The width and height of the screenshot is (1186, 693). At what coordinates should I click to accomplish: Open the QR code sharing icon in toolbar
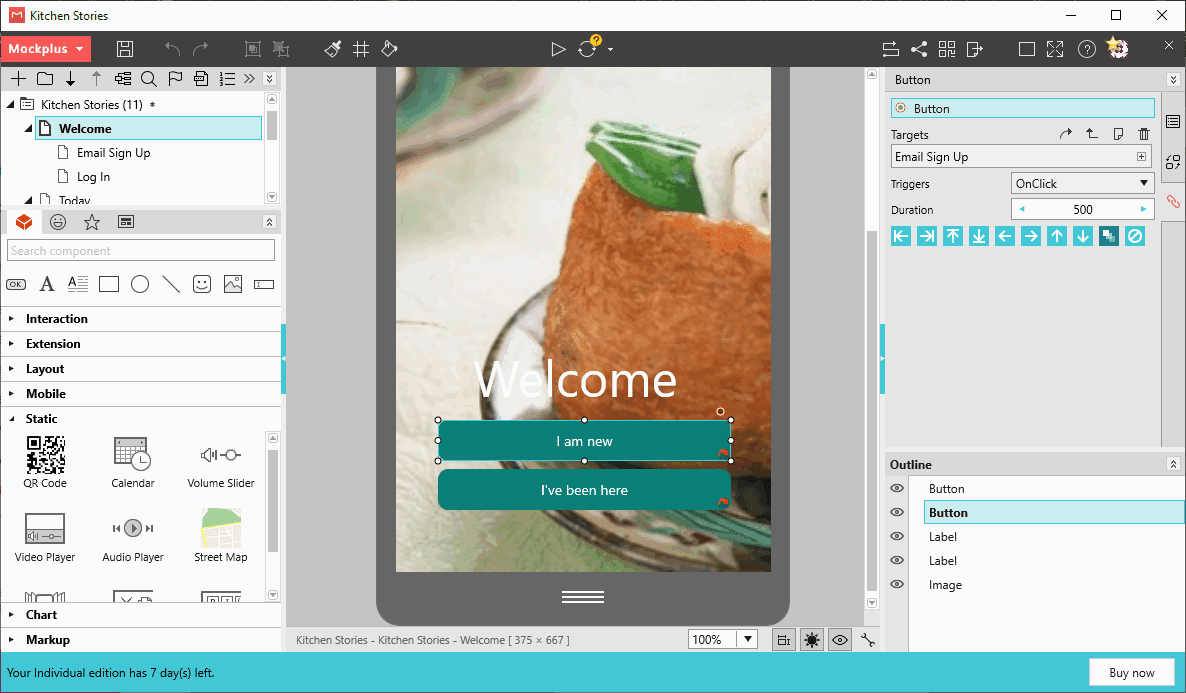click(946, 48)
